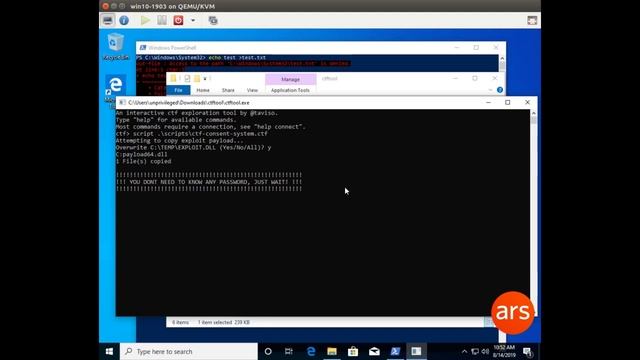Open Microsoft Store from the taskbar
640x360 pixels.
click(x=353, y=351)
